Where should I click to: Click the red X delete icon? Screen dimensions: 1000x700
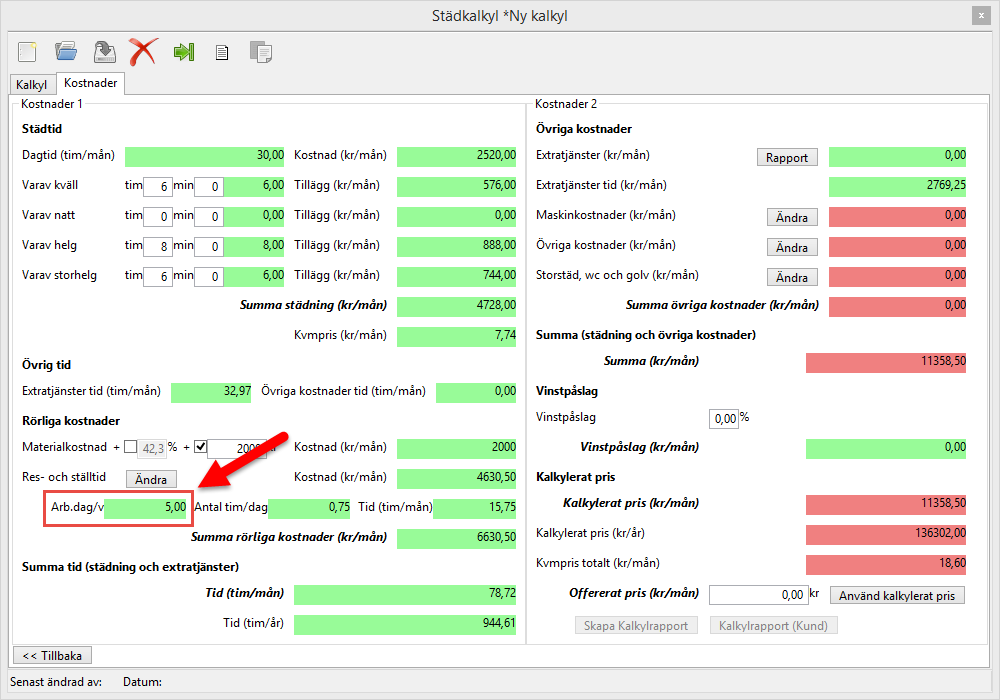pos(143,51)
